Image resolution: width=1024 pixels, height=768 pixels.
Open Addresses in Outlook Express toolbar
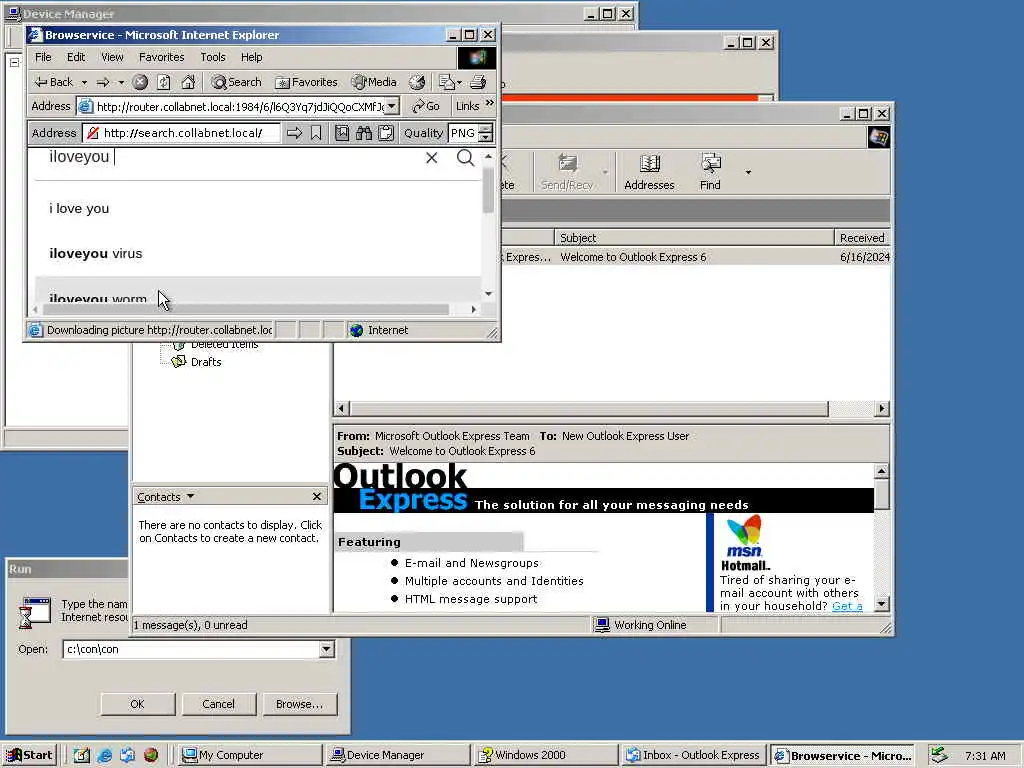pos(649,172)
